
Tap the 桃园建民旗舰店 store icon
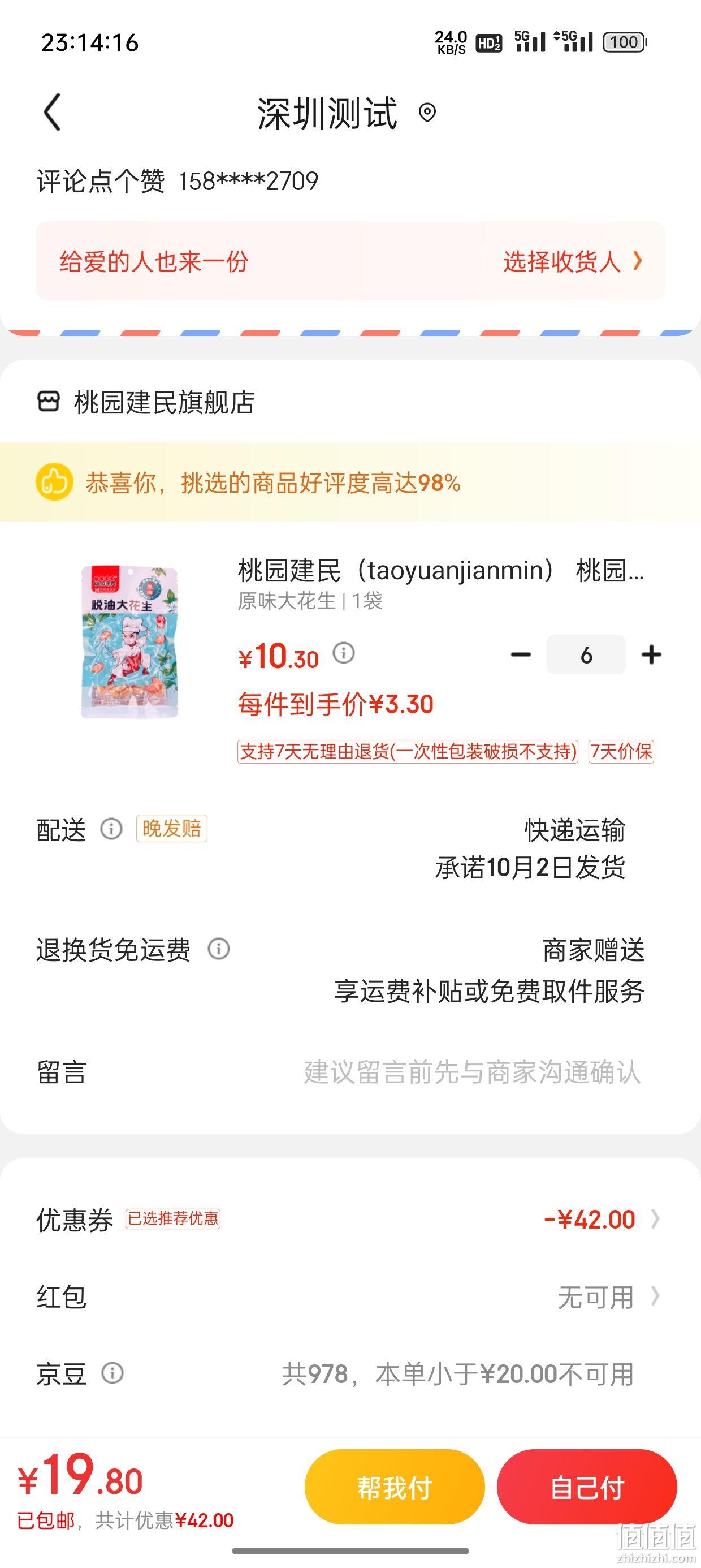pyautogui.click(x=49, y=401)
